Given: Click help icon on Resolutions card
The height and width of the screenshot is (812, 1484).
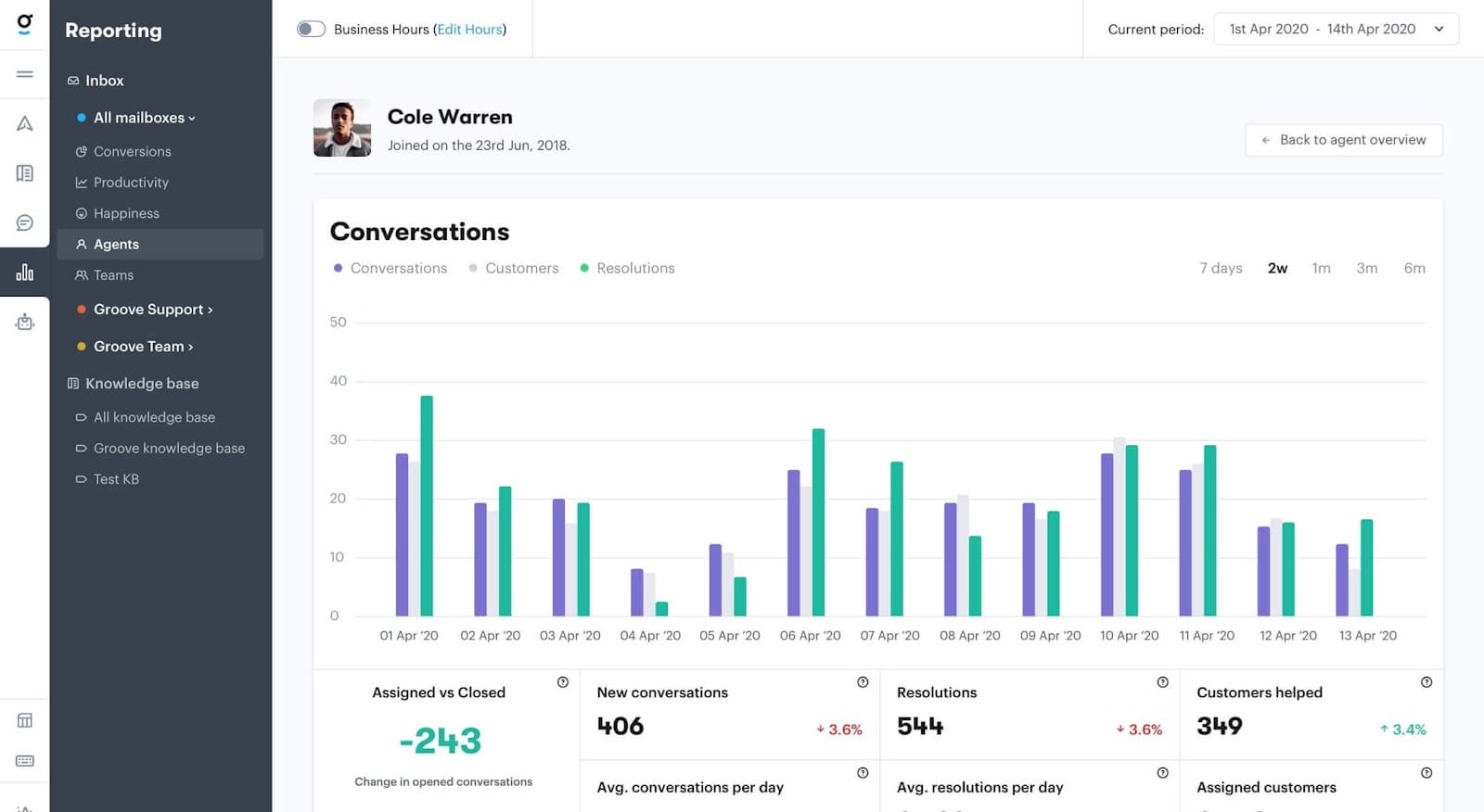Looking at the screenshot, I should (1162, 682).
